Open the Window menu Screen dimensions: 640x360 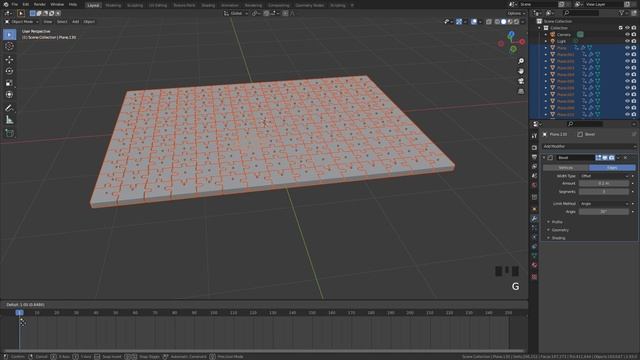tap(57, 4)
